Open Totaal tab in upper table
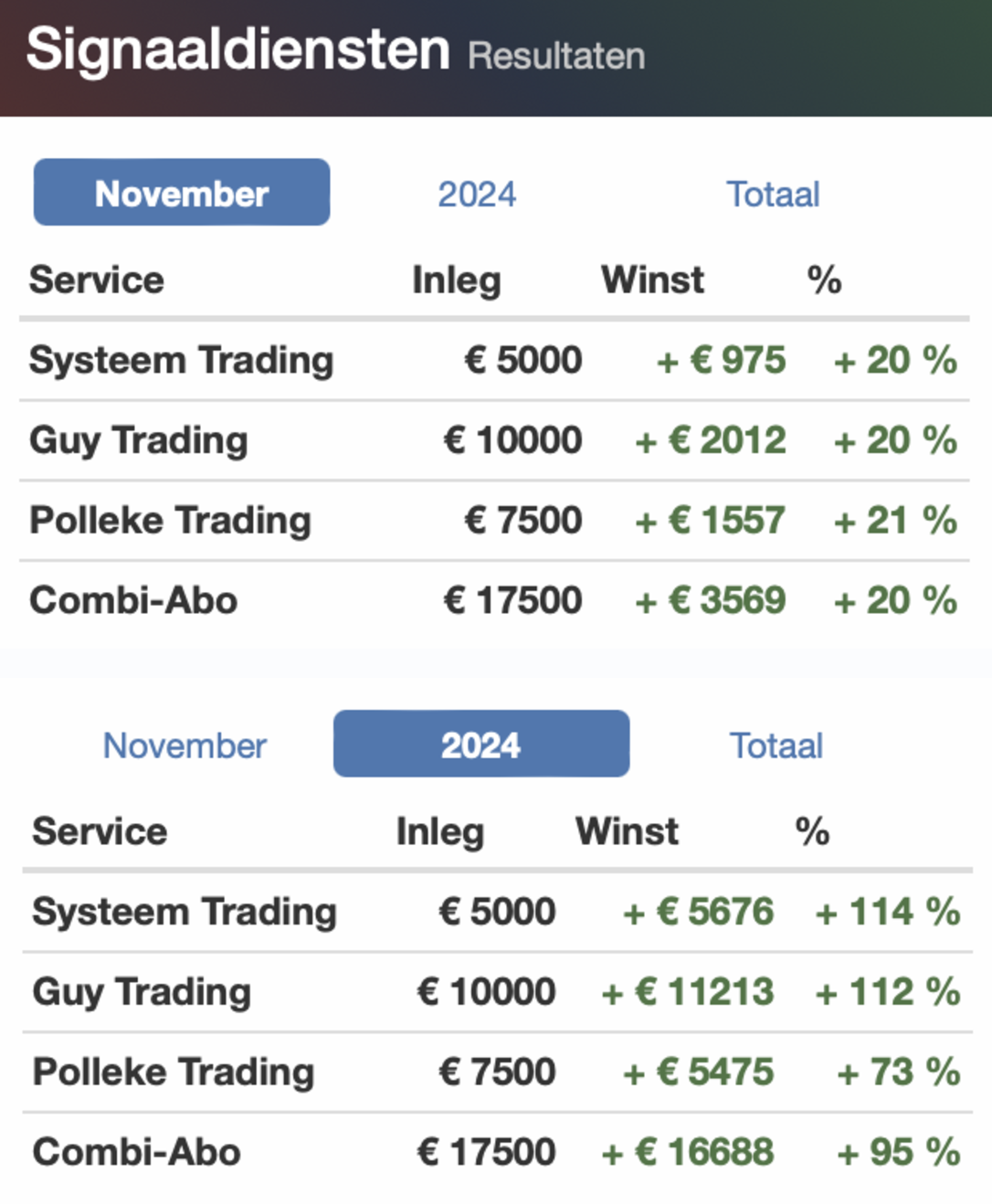Screen dimensions: 992x1204 pos(773,194)
